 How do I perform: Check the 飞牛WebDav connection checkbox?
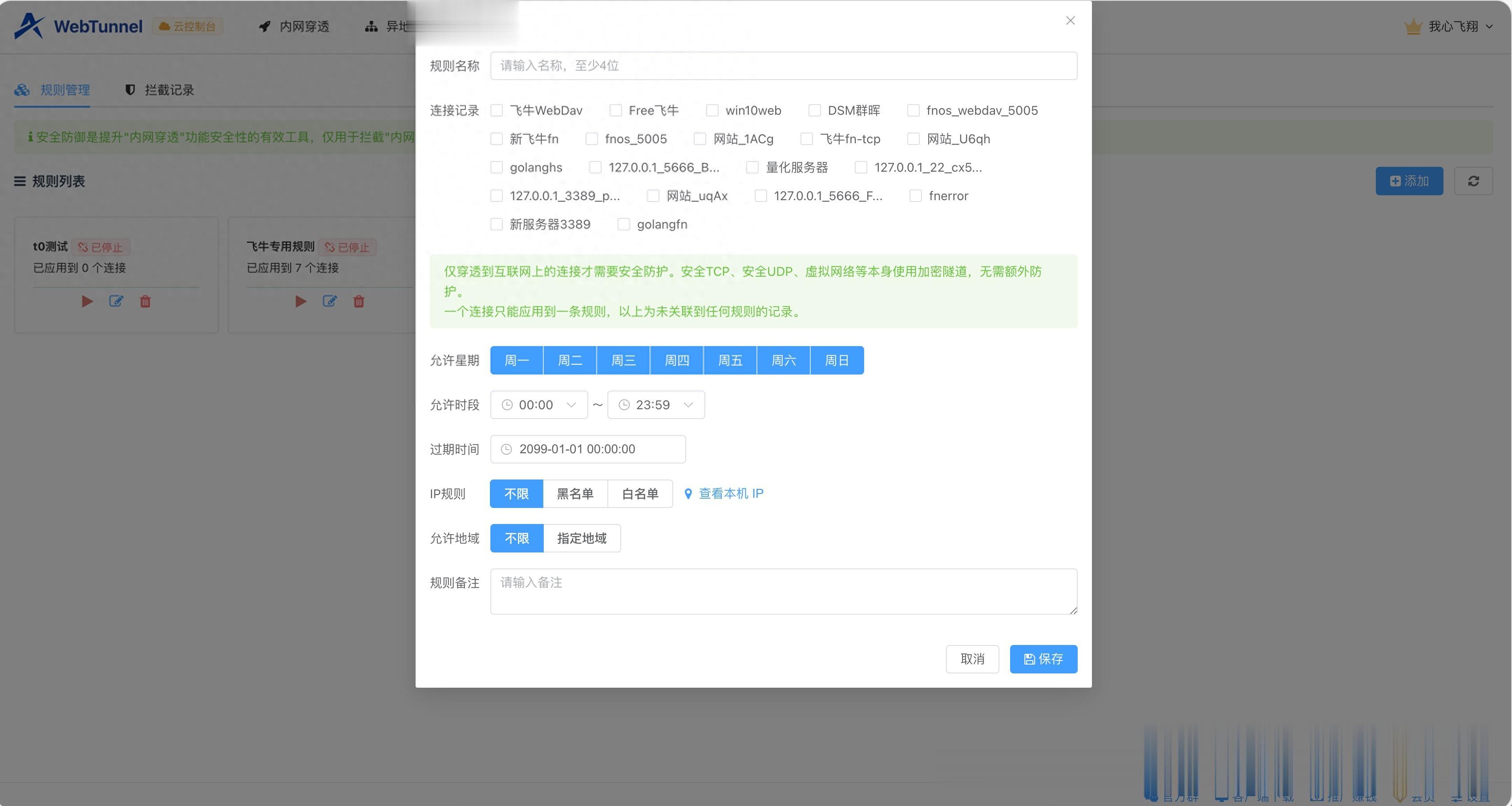pyautogui.click(x=497, y=110)
